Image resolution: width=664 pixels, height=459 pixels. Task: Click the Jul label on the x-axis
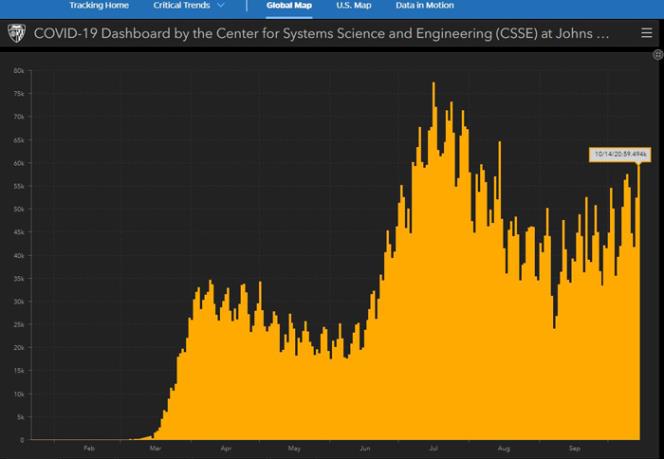click(435, 449)
